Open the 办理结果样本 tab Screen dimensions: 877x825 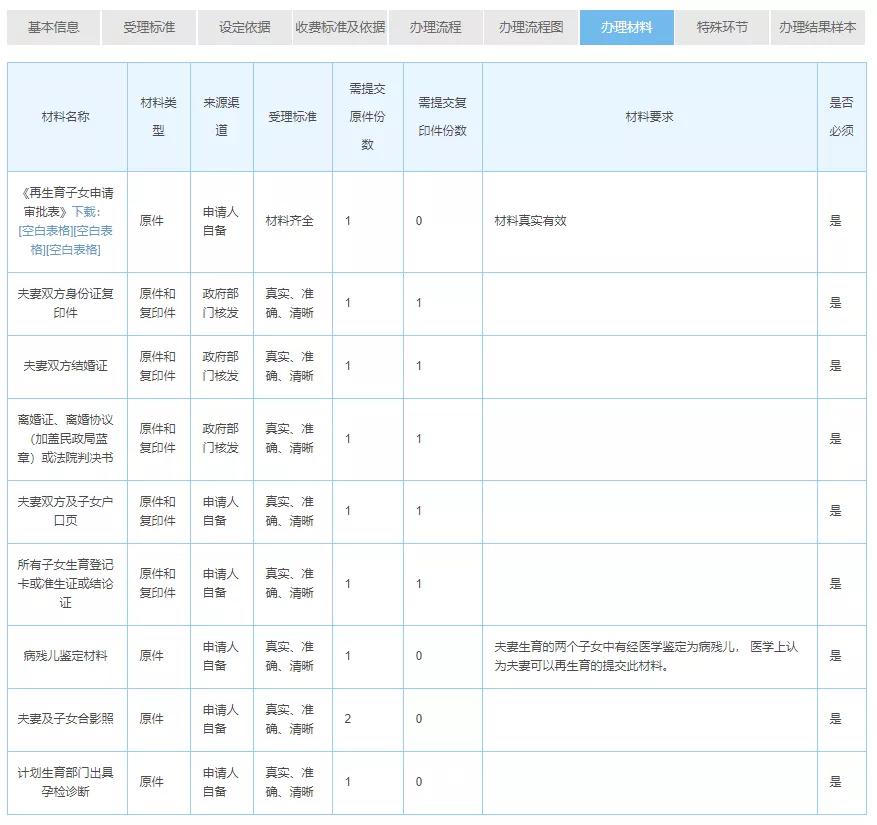coord(818,27)
